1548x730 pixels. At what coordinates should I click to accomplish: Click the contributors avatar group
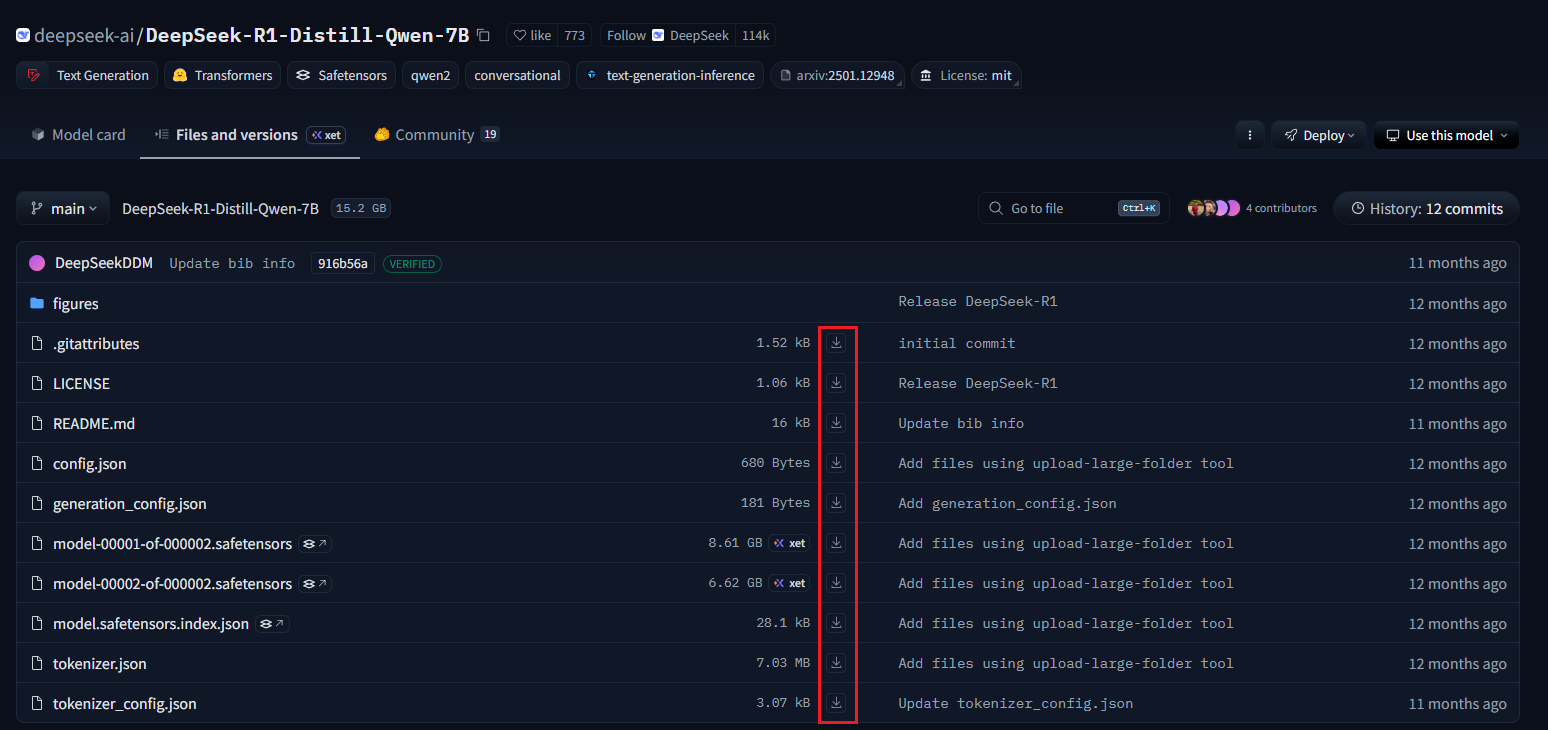point(1213,208)
